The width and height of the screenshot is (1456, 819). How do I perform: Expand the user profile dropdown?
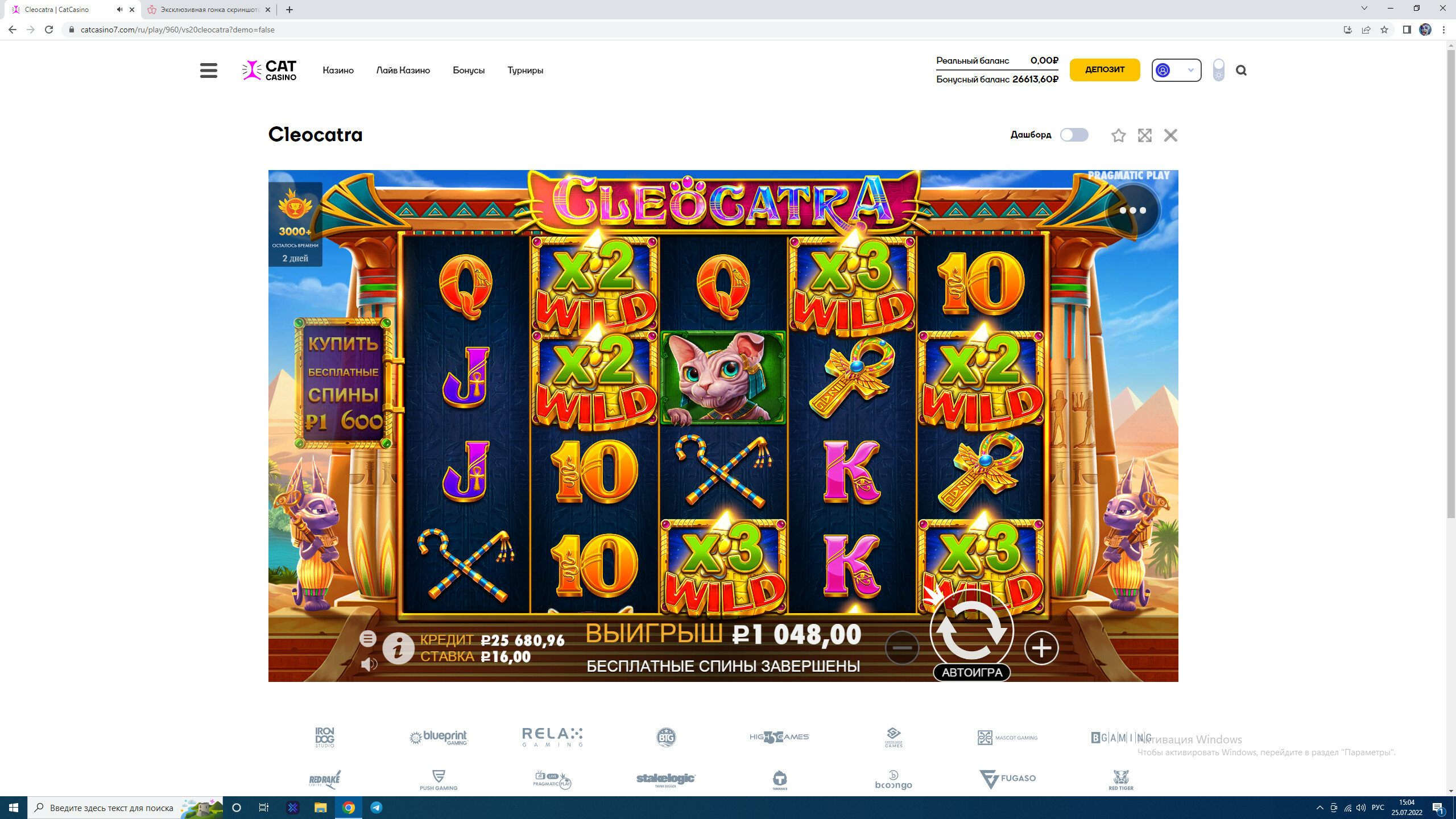click(x=1176, y=70)
